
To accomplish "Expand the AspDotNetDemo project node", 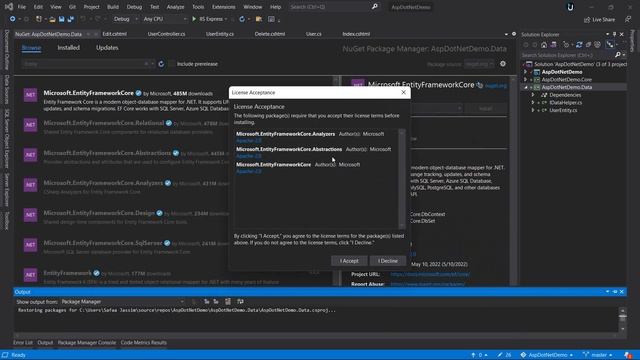I will tap(526, 72).
